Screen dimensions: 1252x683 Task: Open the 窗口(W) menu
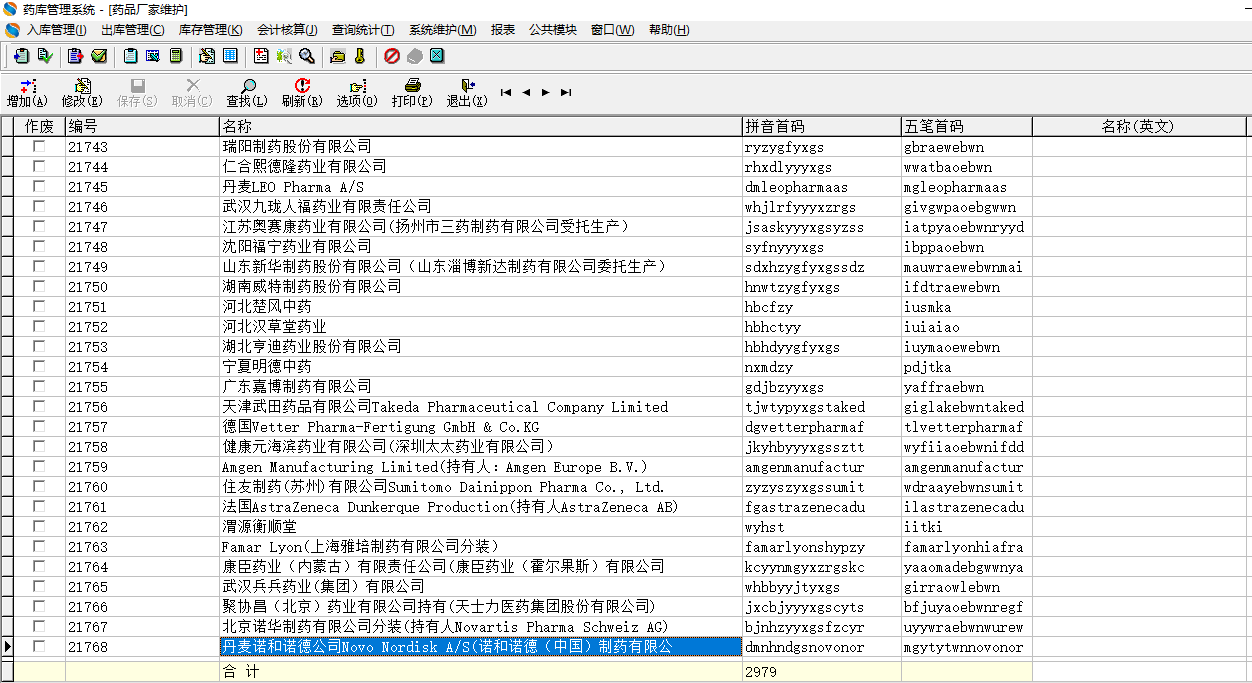pos(612,30)
